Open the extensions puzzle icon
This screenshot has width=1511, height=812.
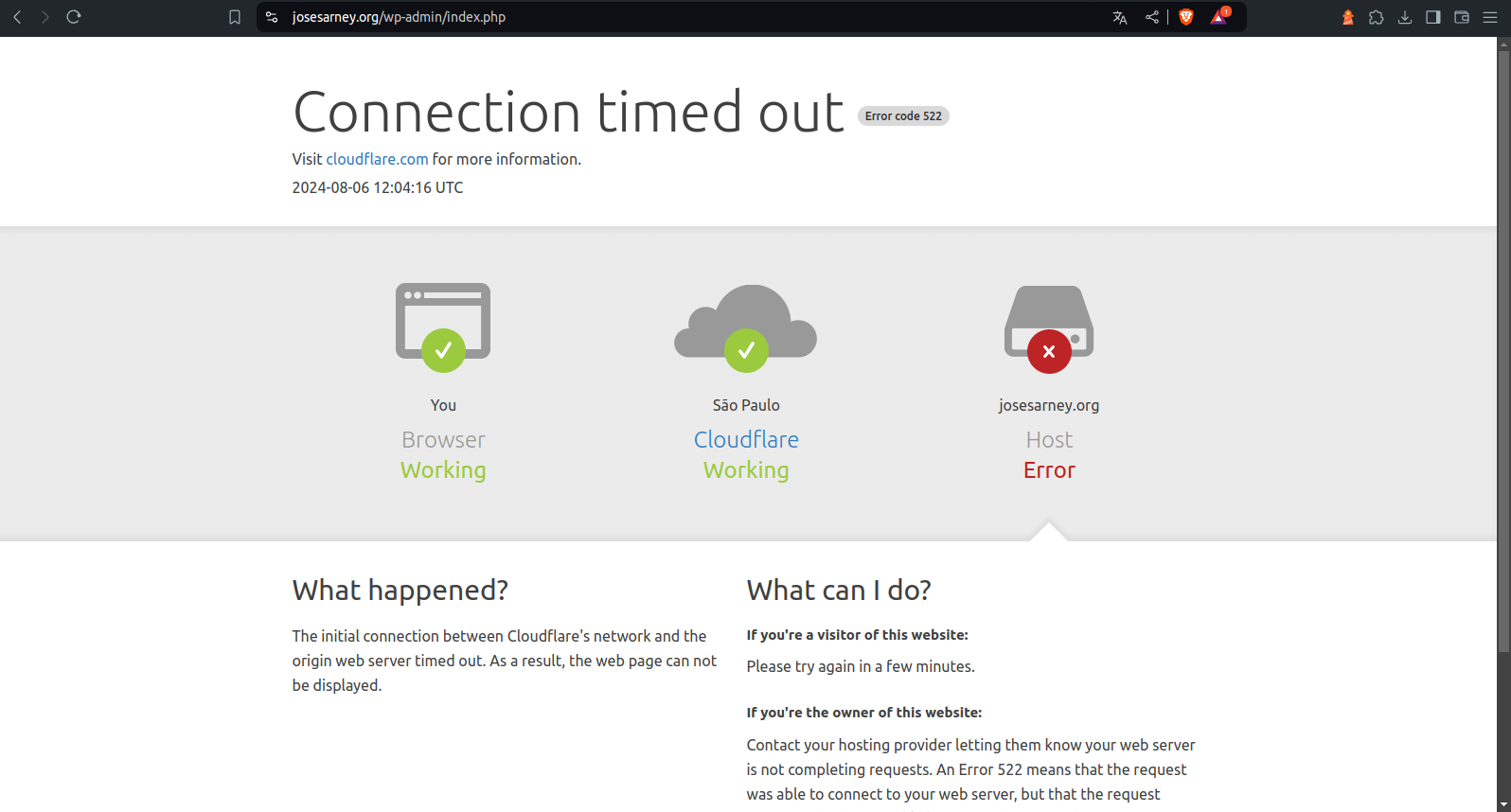pos(1377,17)
